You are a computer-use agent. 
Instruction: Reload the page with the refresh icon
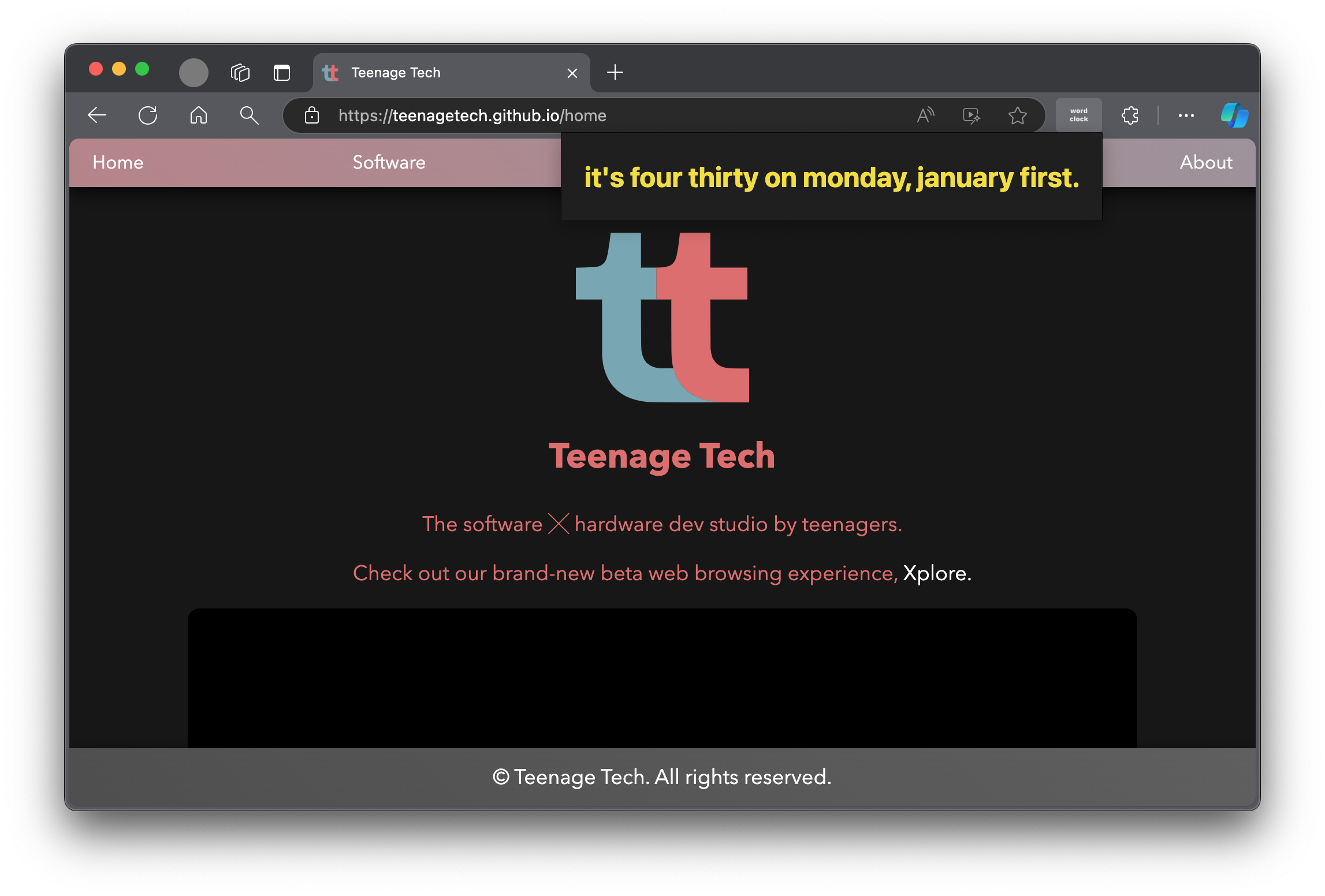pyautogui.click(x=148, y=115)
